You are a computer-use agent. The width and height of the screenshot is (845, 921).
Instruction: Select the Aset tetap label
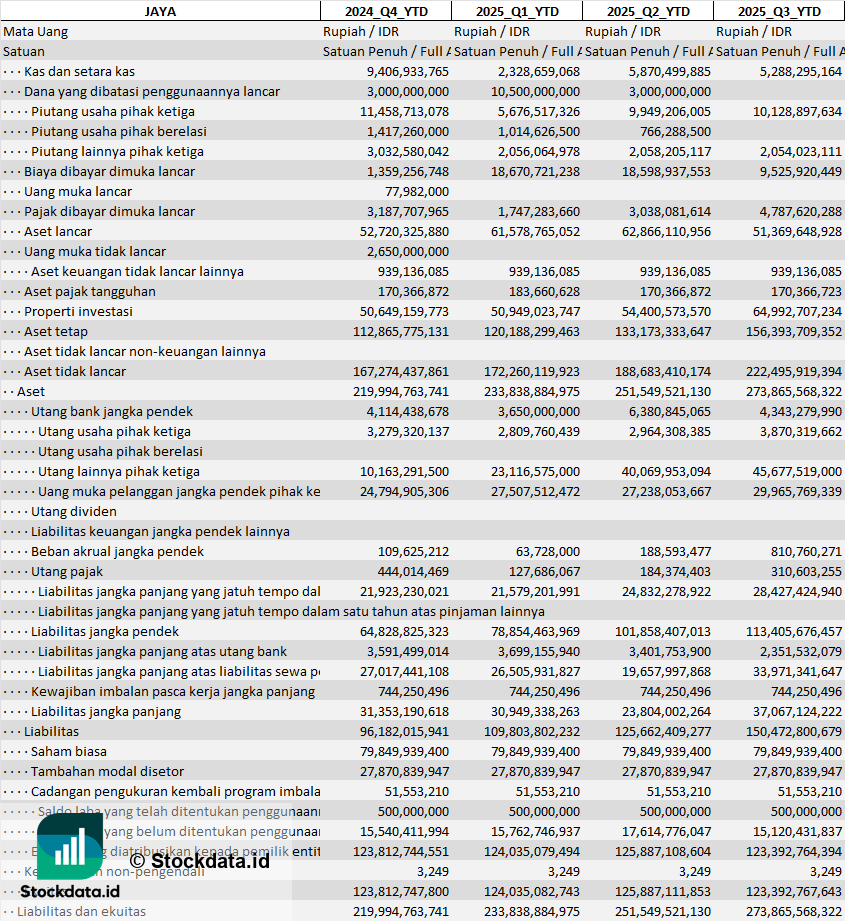point(56,331)
